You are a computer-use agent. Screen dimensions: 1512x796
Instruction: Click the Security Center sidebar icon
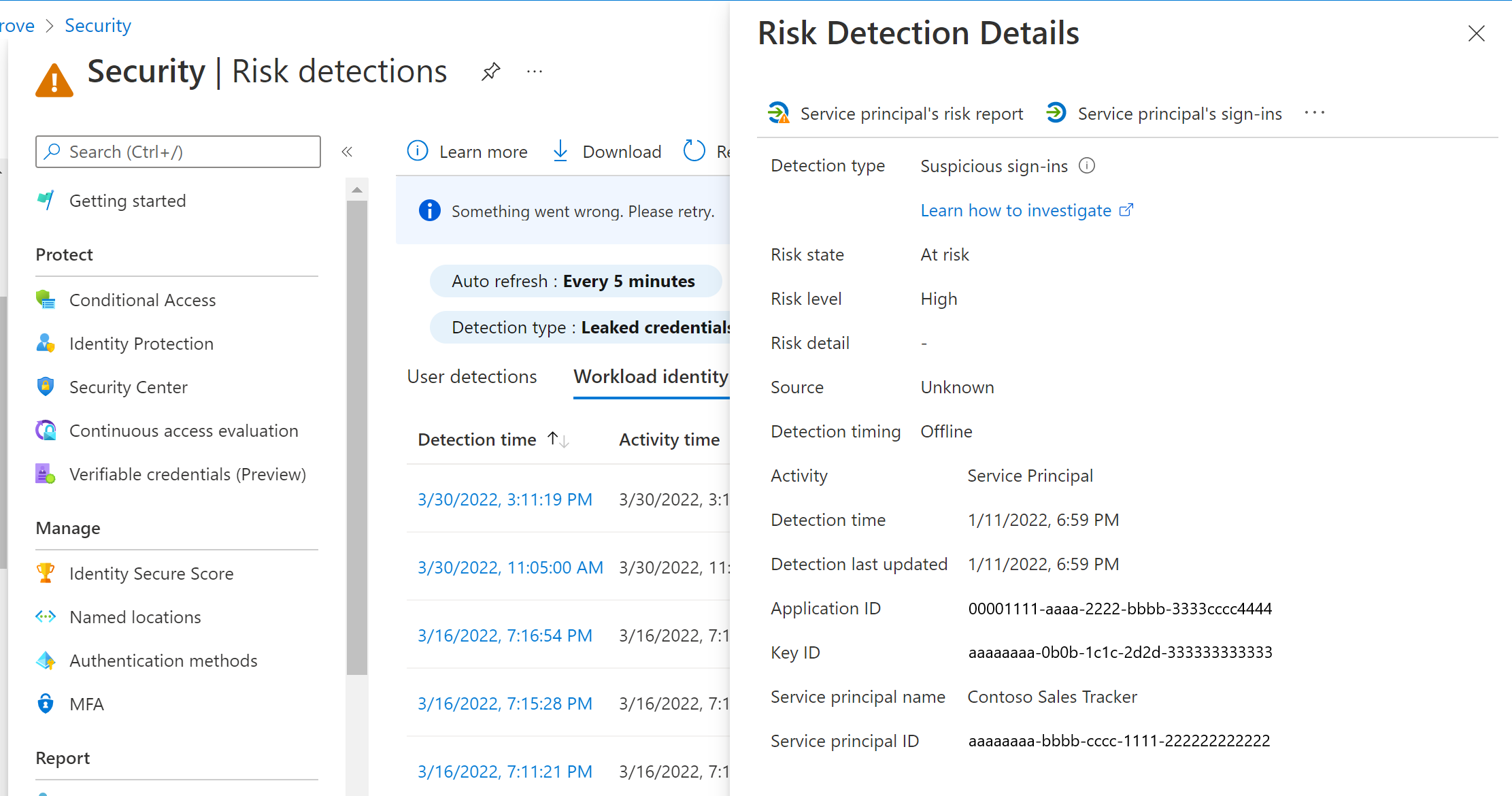[x=47, y=386]
